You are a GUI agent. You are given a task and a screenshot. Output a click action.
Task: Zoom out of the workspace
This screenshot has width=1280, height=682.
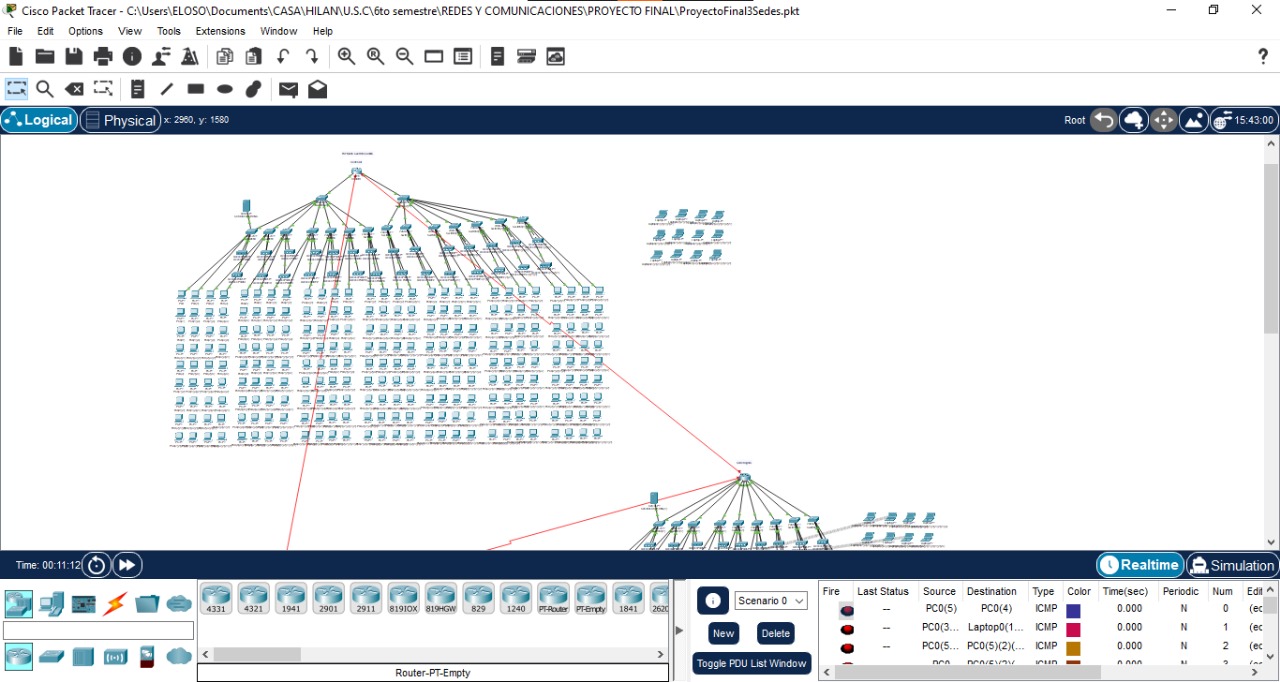point(404,57)
